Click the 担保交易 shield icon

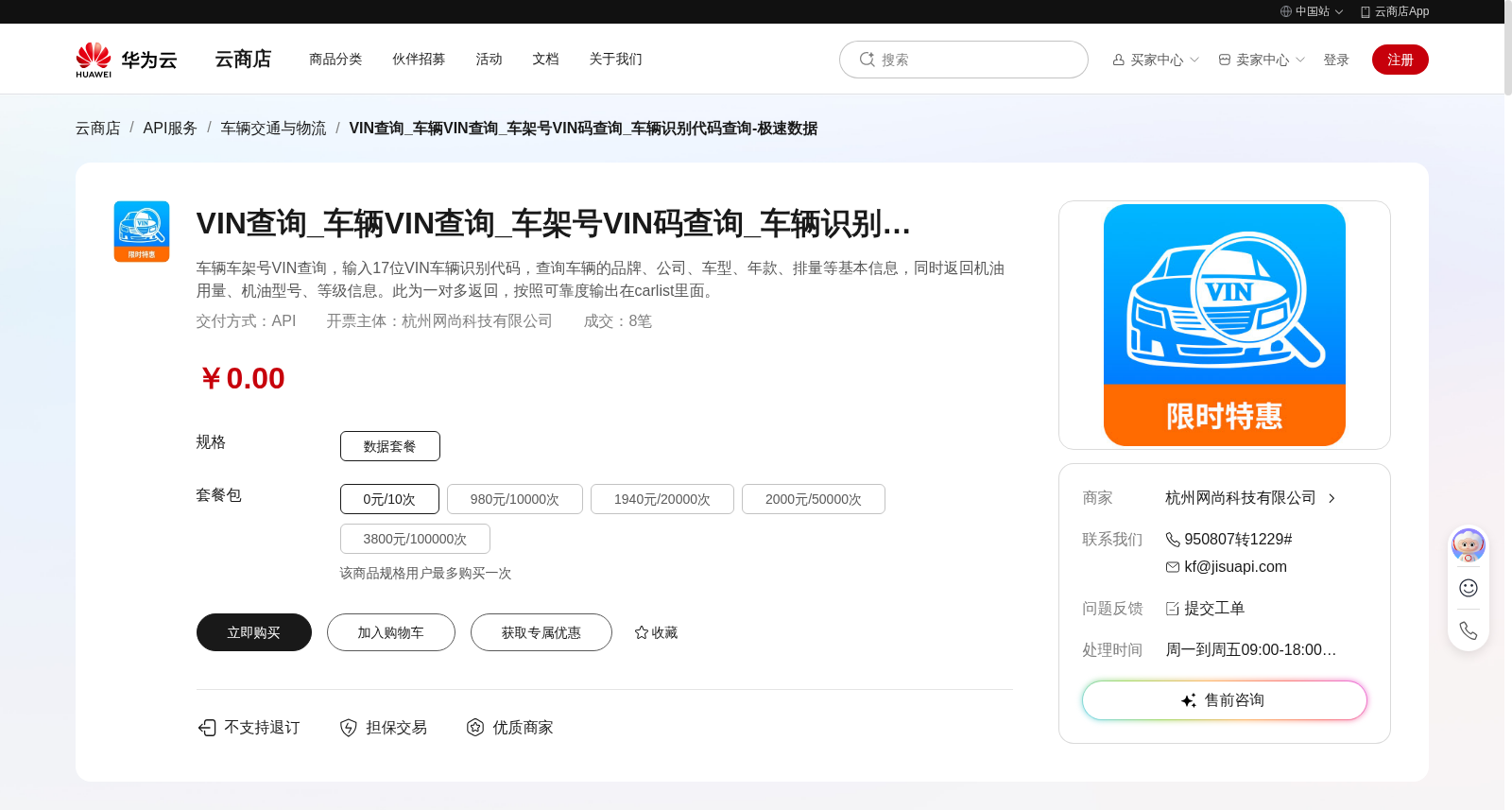349,727
